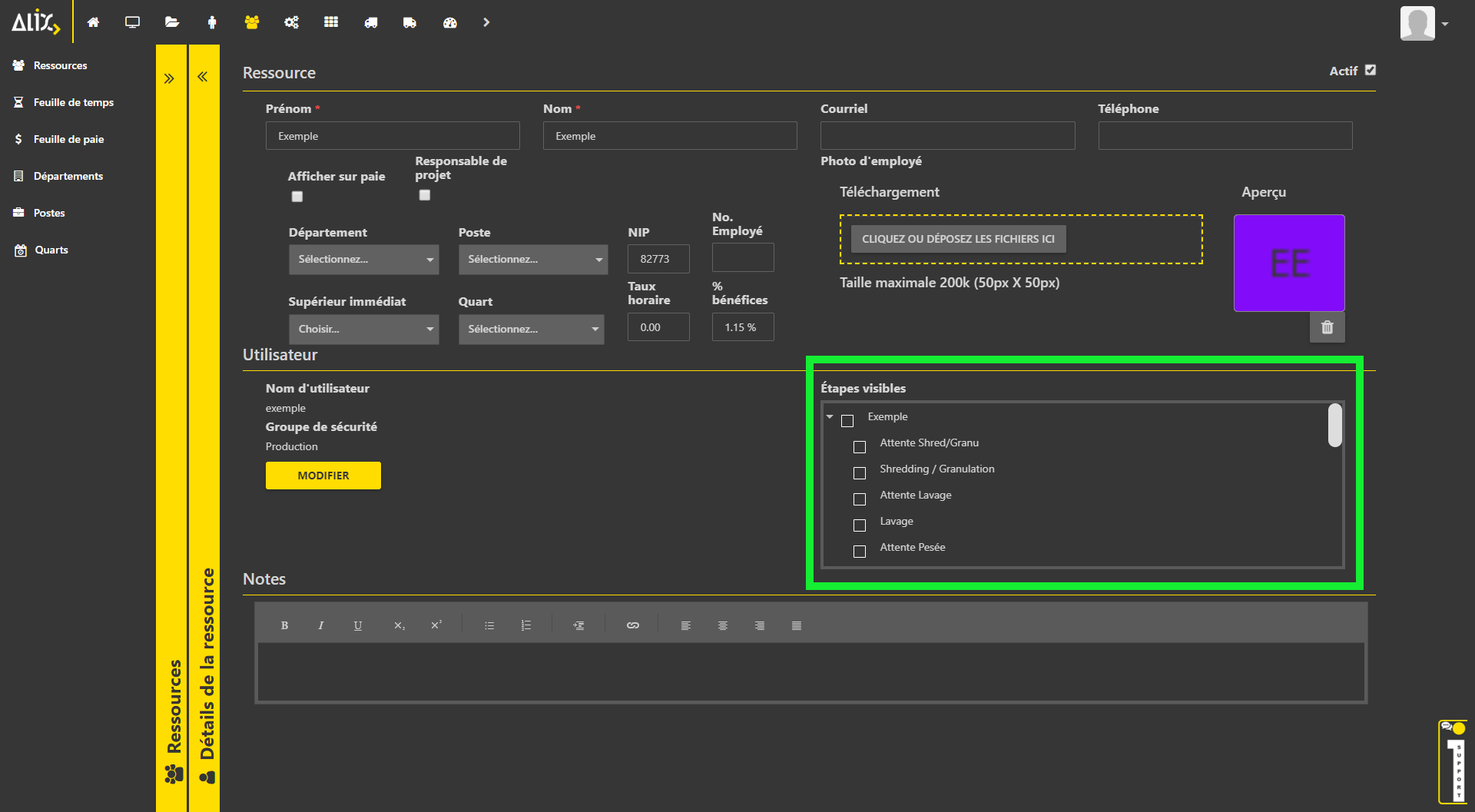
Task: Open the monitor screen icon in toolbar
Action: point(132,22)
